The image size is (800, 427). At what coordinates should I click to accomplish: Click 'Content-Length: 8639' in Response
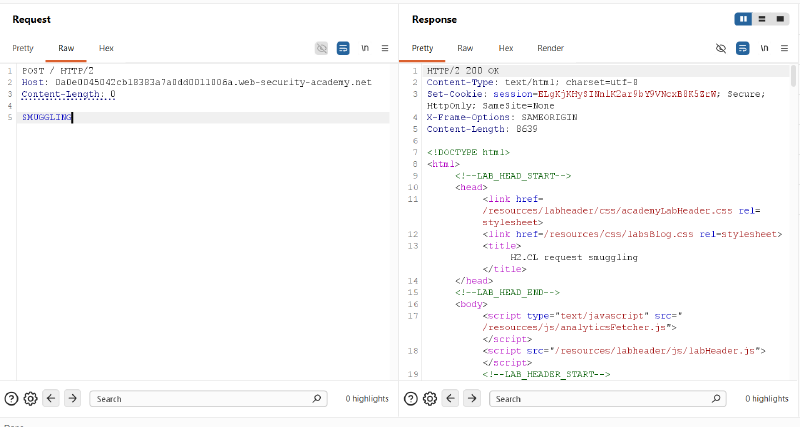[482, 129]
